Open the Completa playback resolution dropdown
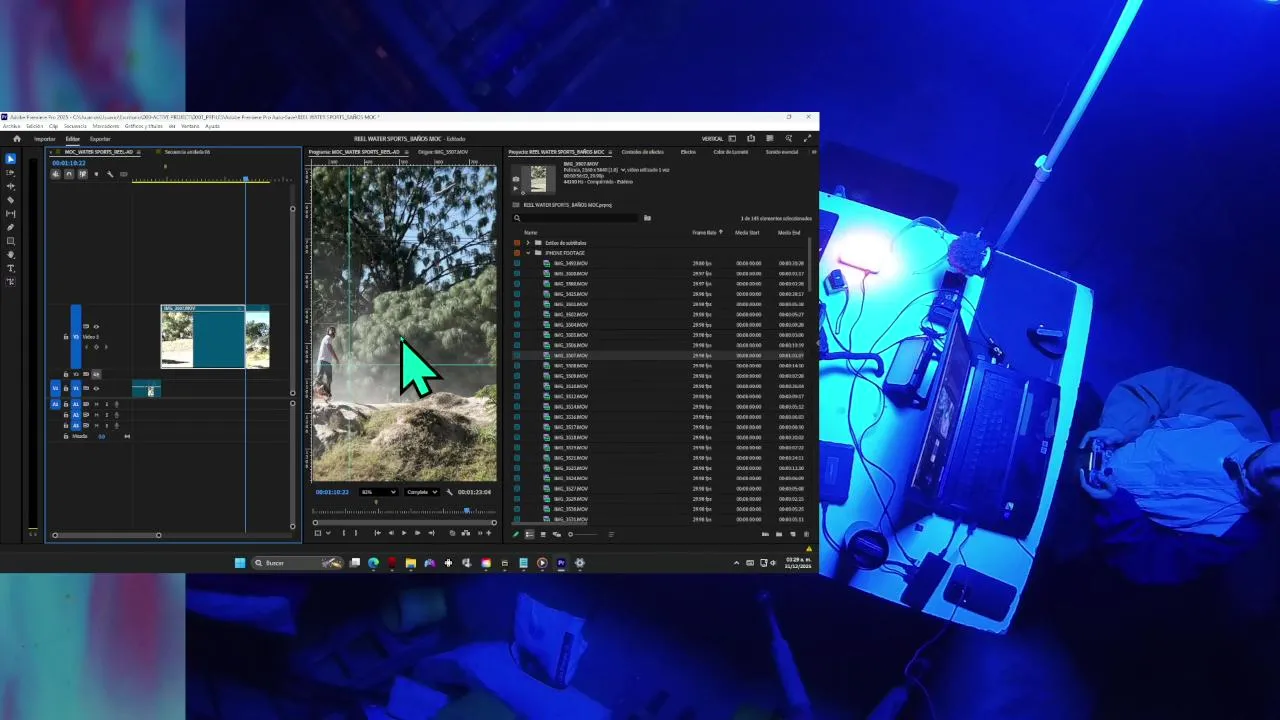The image size is (1280, 720). click(422, 492)
